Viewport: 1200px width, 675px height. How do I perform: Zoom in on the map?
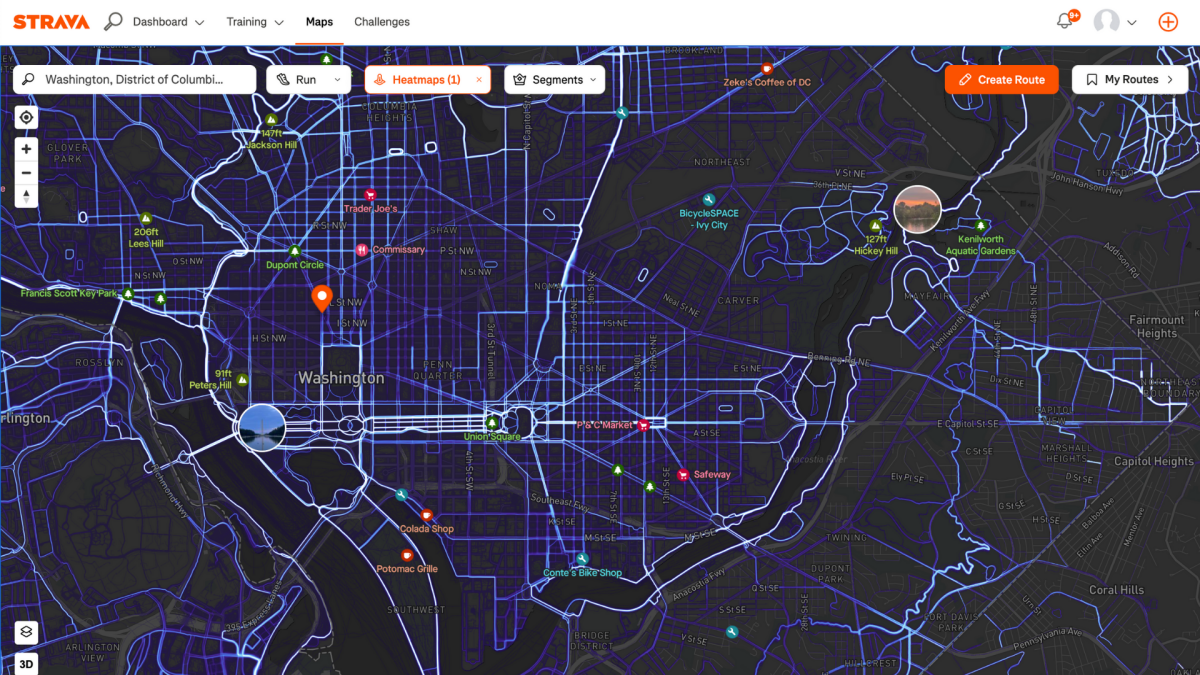[x=26, y=149]
